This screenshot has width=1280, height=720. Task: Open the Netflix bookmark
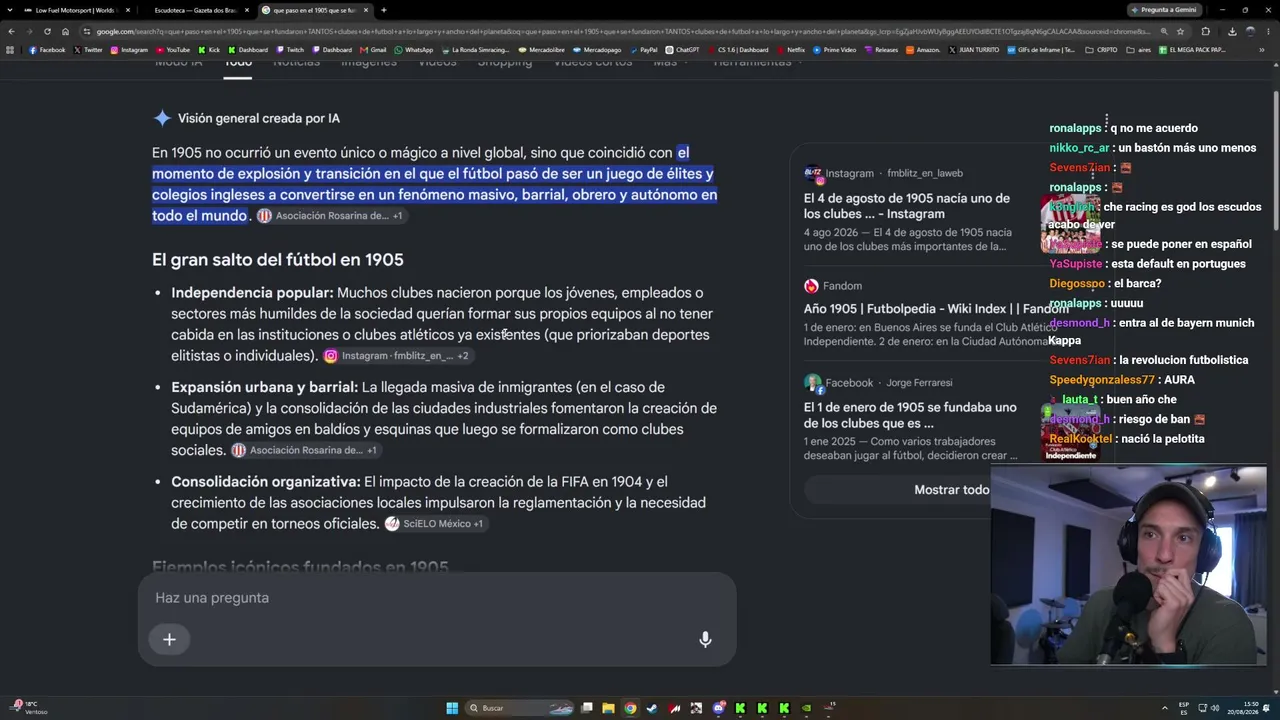click(x=791, y=50)
